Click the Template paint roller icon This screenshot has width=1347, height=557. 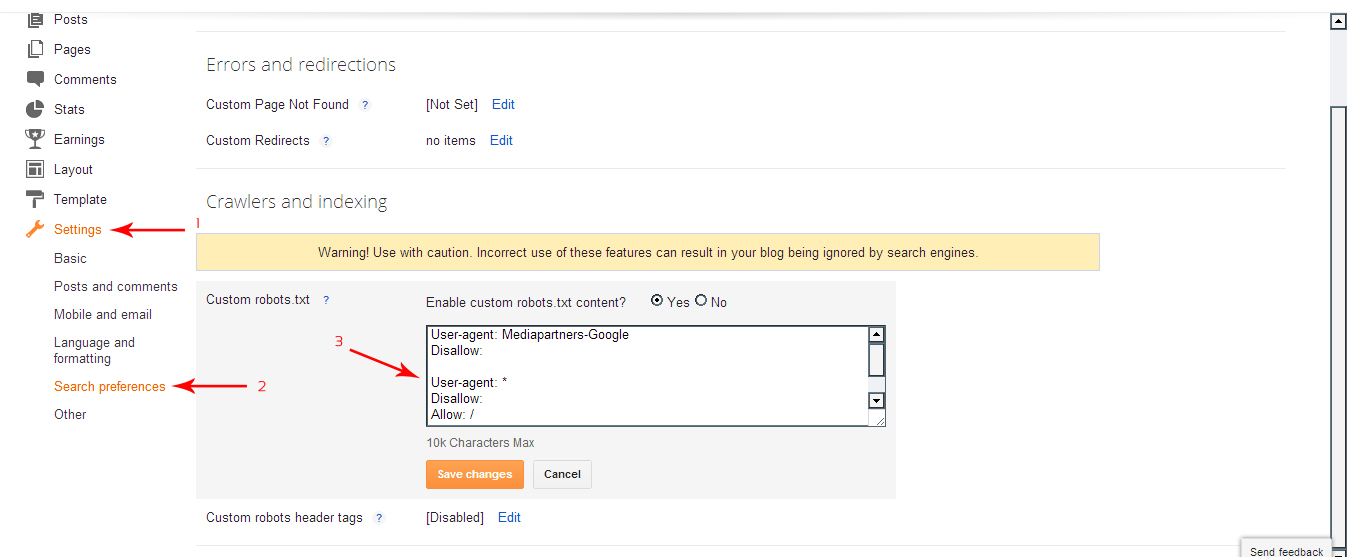point(35,199)
